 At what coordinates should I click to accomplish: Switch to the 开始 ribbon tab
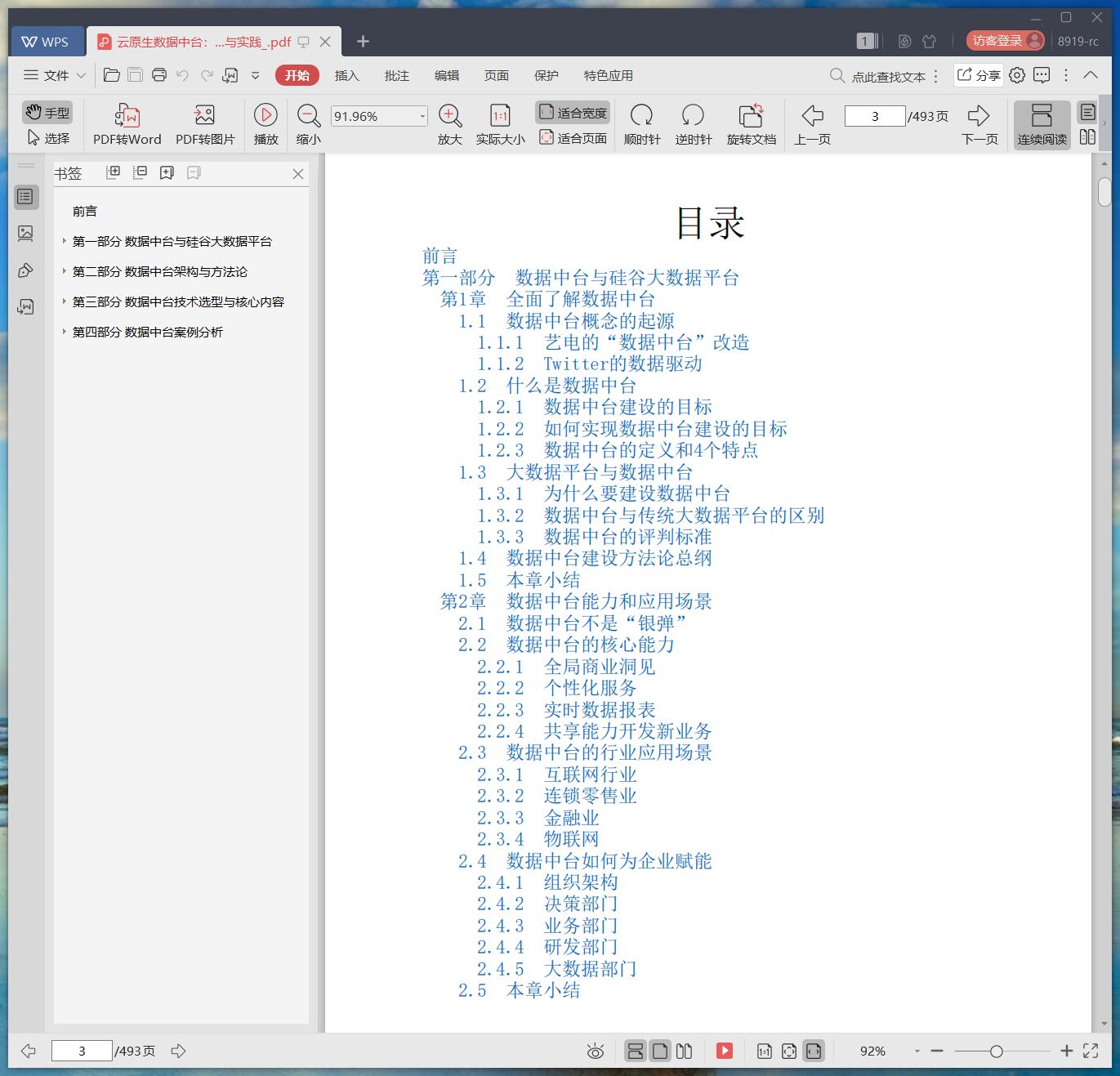297,75
